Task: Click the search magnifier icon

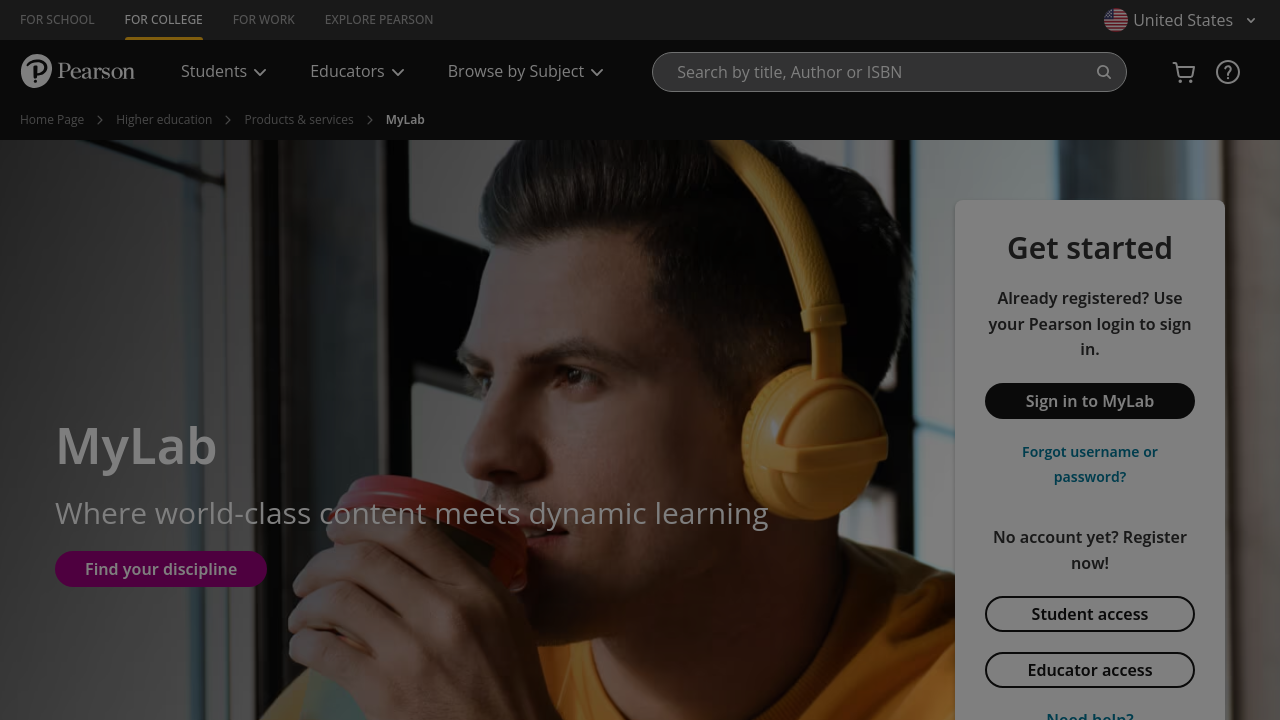Action: click(1104, 72)
